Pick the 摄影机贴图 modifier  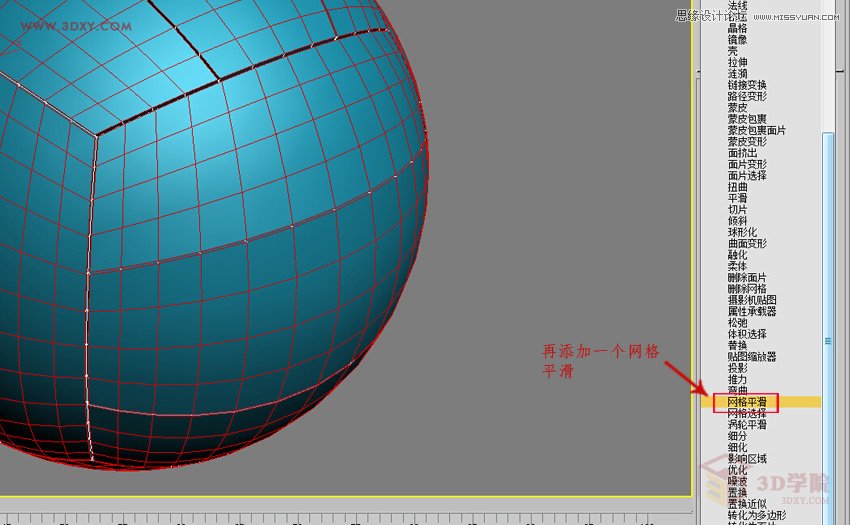point(751,300)
